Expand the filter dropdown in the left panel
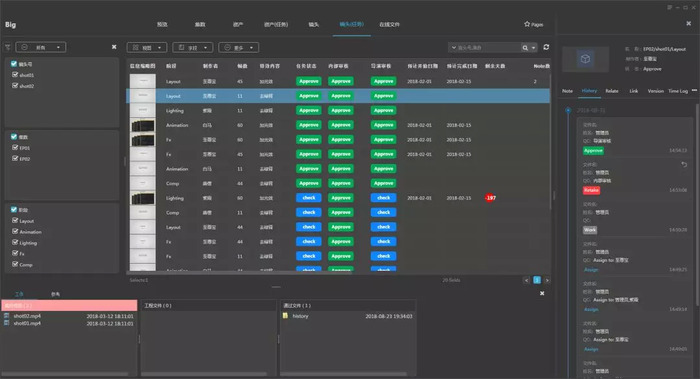Viewport: 700px width, 379px height. 41,47
